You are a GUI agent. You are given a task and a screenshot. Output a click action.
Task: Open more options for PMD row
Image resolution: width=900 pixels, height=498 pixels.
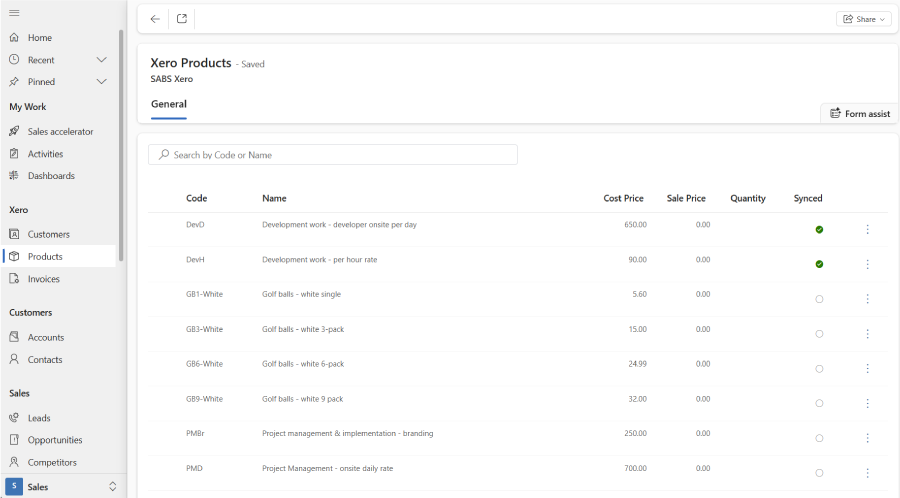(867, 473)
